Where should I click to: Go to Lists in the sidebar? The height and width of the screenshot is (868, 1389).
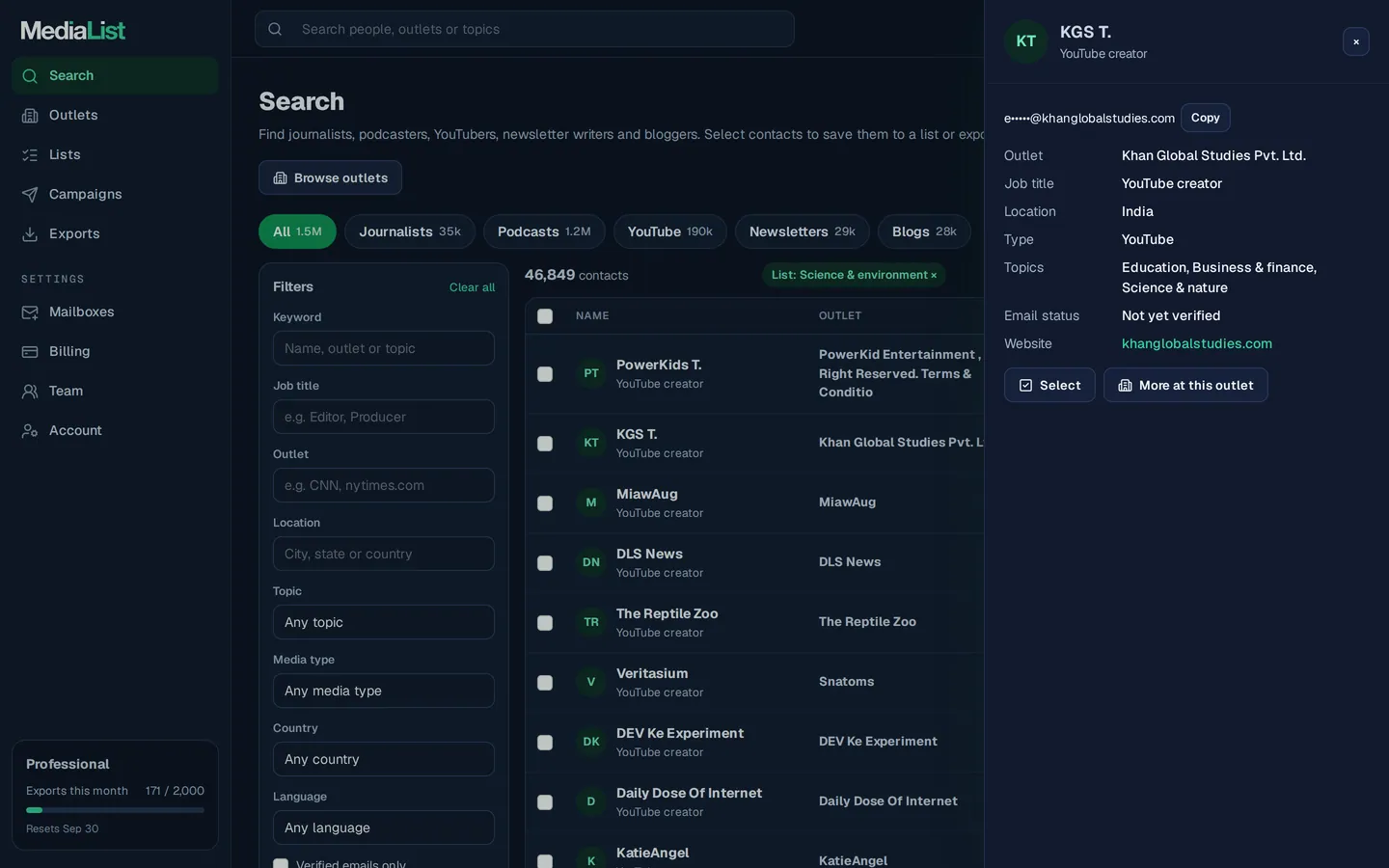[x=115, y=154]
